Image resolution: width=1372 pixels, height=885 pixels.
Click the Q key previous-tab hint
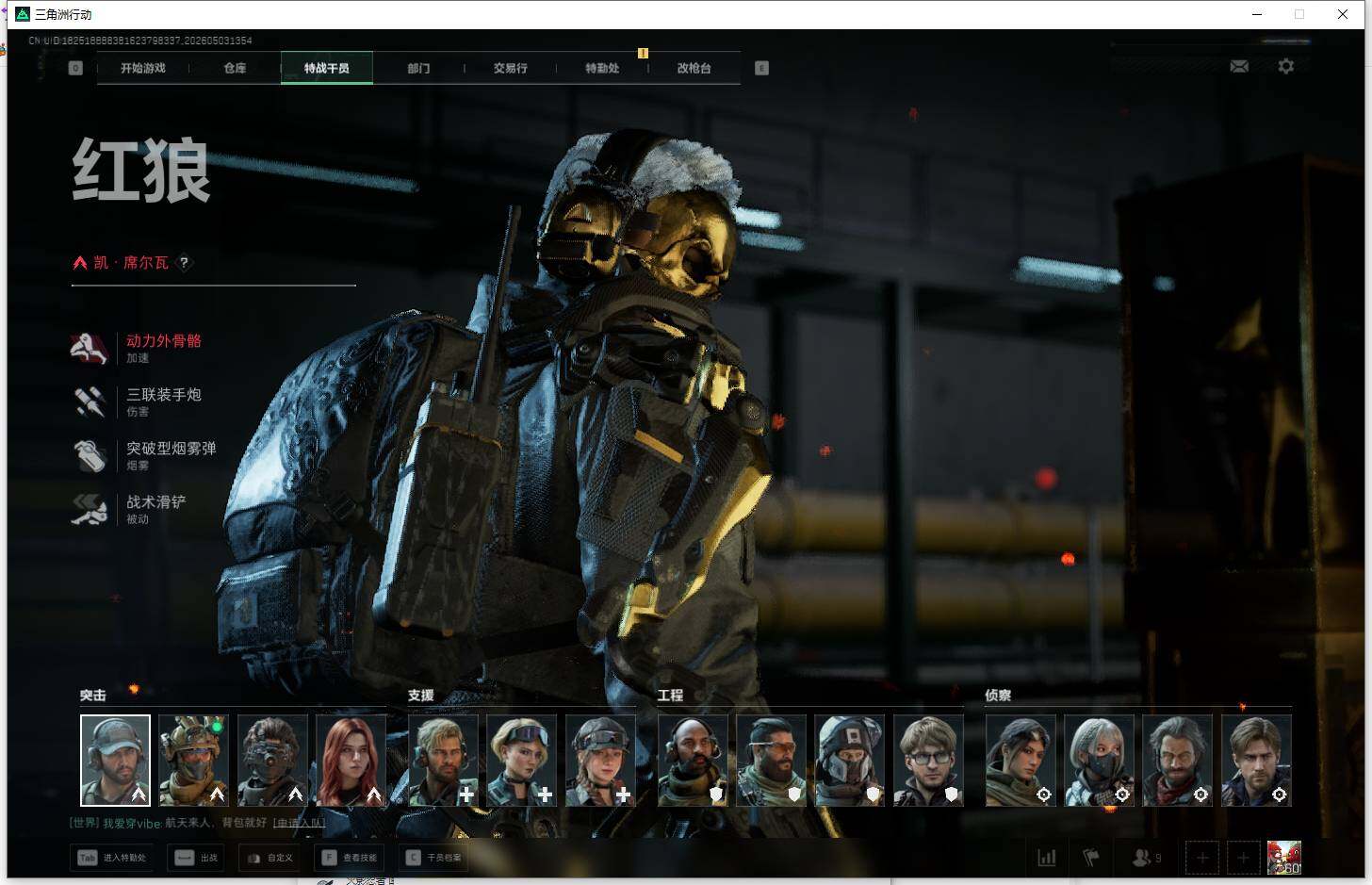pos(75,68)
